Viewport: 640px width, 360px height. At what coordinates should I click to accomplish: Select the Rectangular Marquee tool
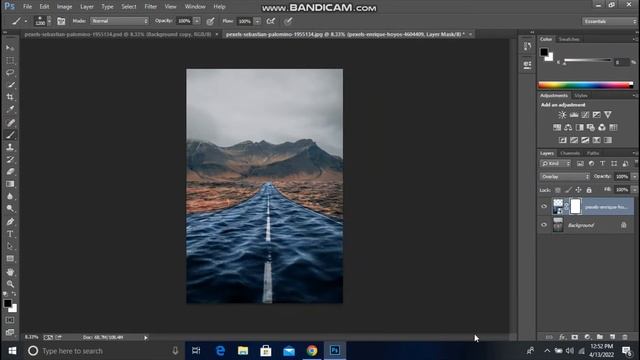[10, 60]
